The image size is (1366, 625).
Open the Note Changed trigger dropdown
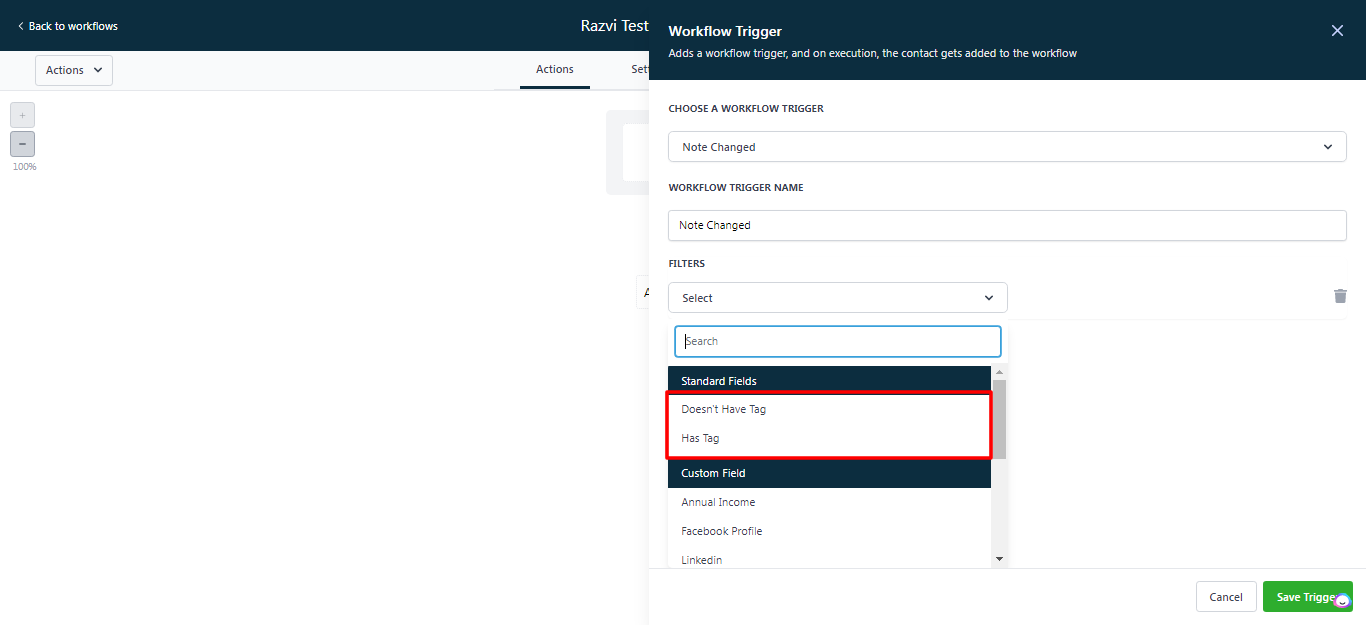coord(1006,147)
